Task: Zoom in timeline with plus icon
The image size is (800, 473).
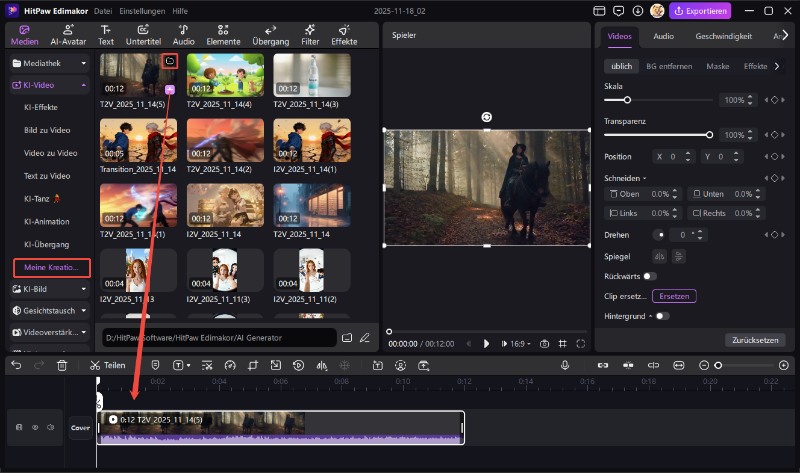Action: [784, 365]
